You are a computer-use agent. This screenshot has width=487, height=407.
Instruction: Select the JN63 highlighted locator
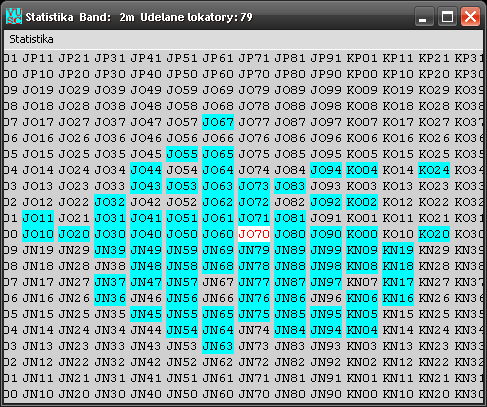coord(218,346)
